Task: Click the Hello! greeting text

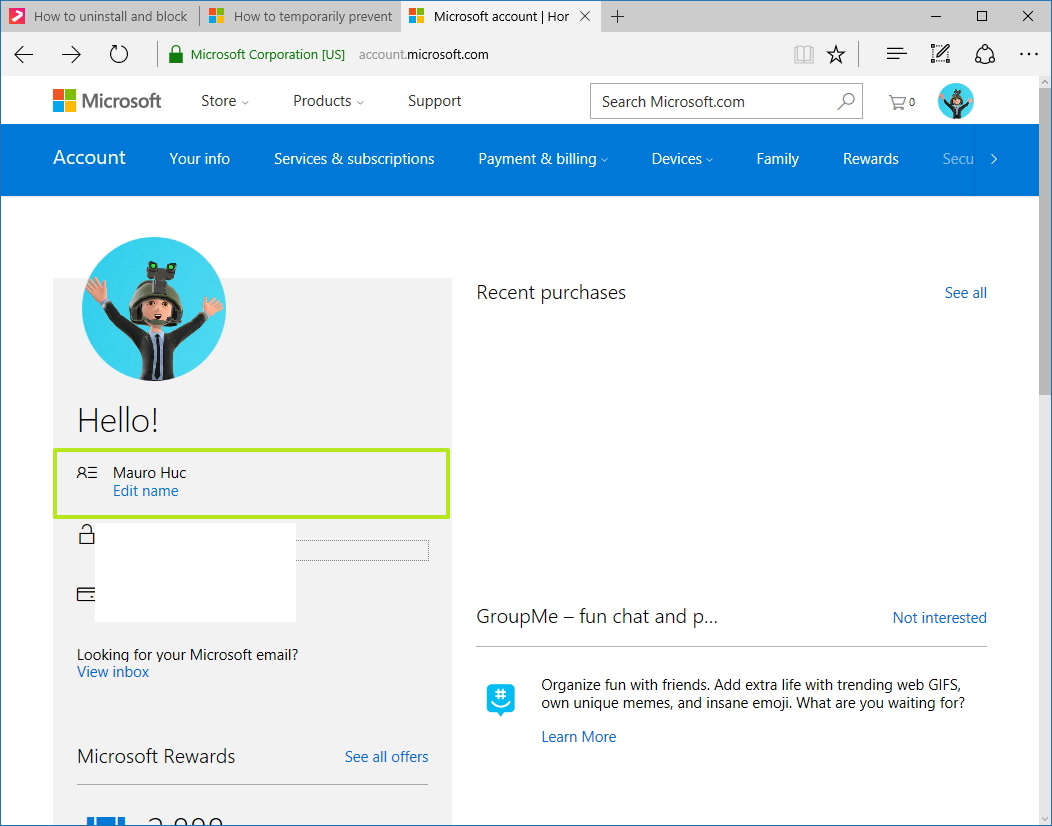Action: 117,420
